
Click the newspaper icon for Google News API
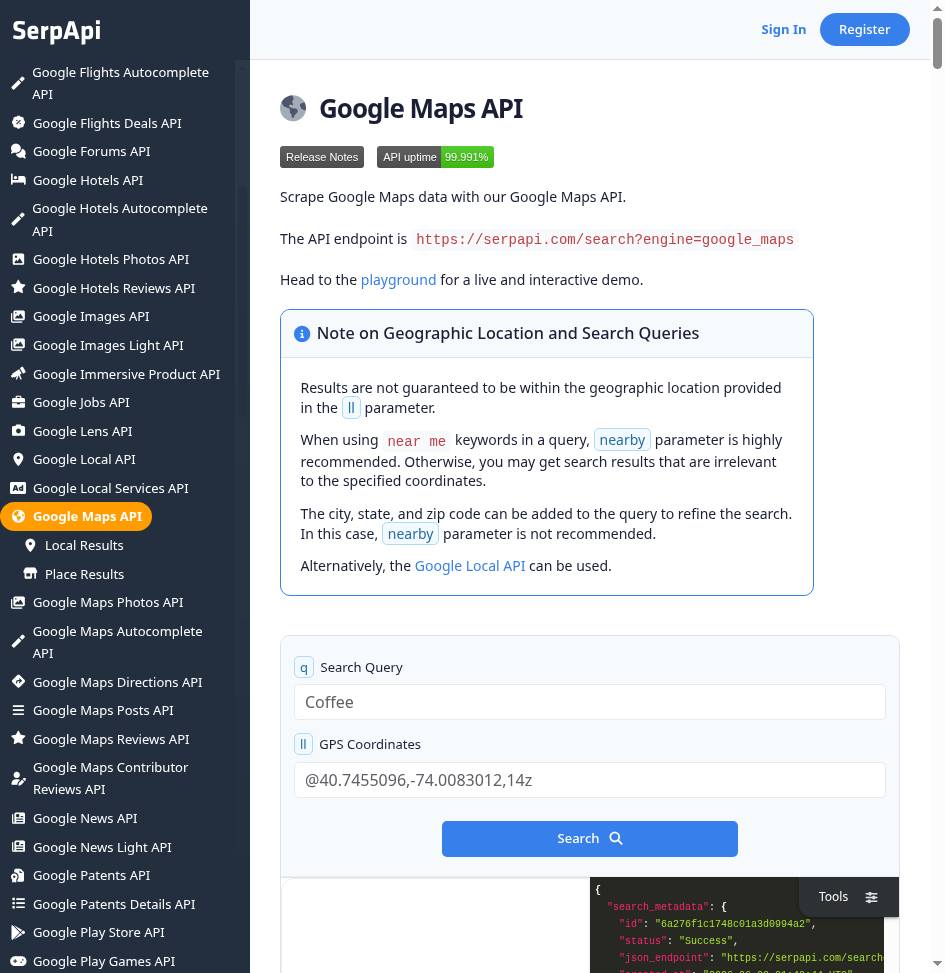point(19,818)
